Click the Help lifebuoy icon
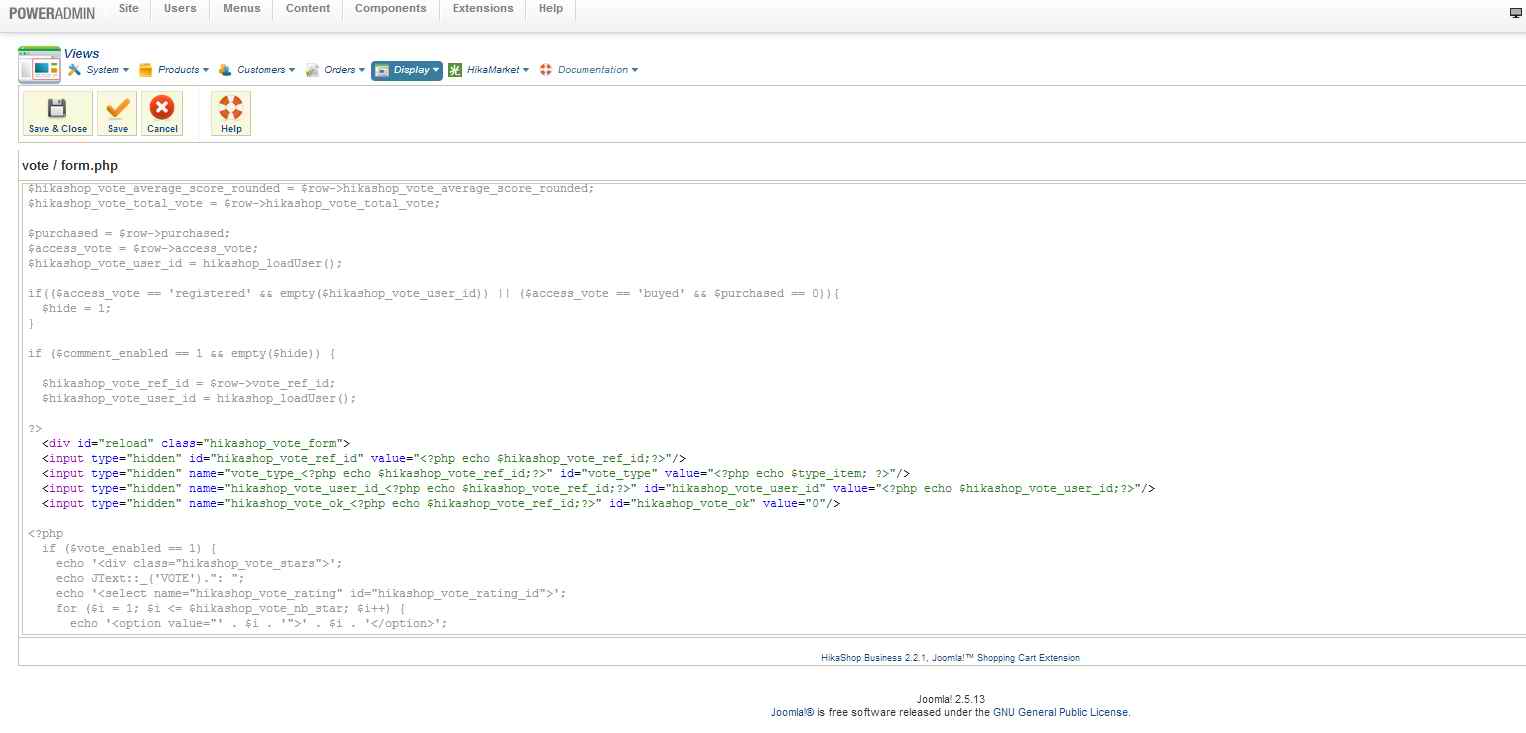This screenshot has width=1526, height=733. click(231, 108)
